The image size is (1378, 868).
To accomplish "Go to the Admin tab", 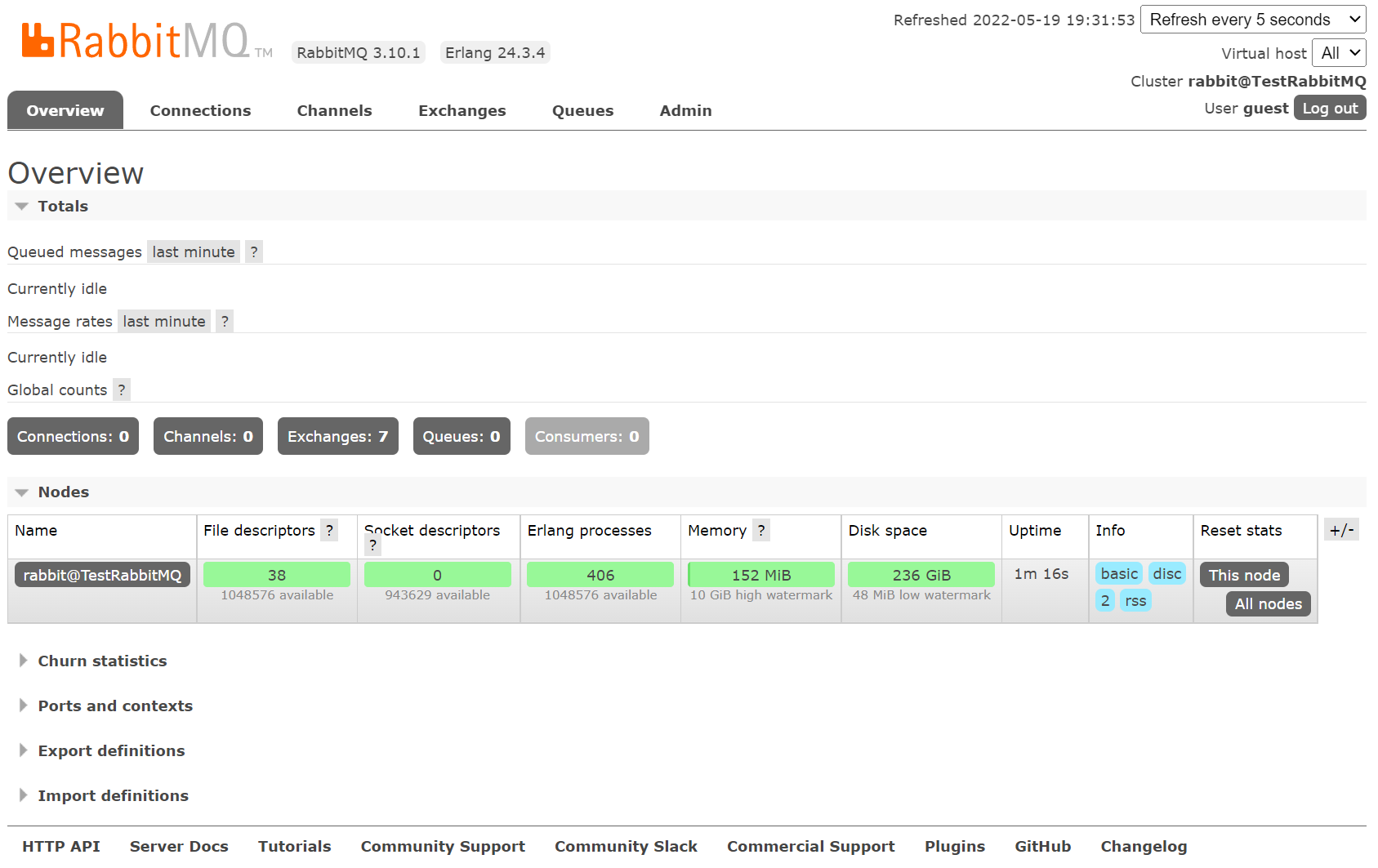I will click(x=685, y=110).
